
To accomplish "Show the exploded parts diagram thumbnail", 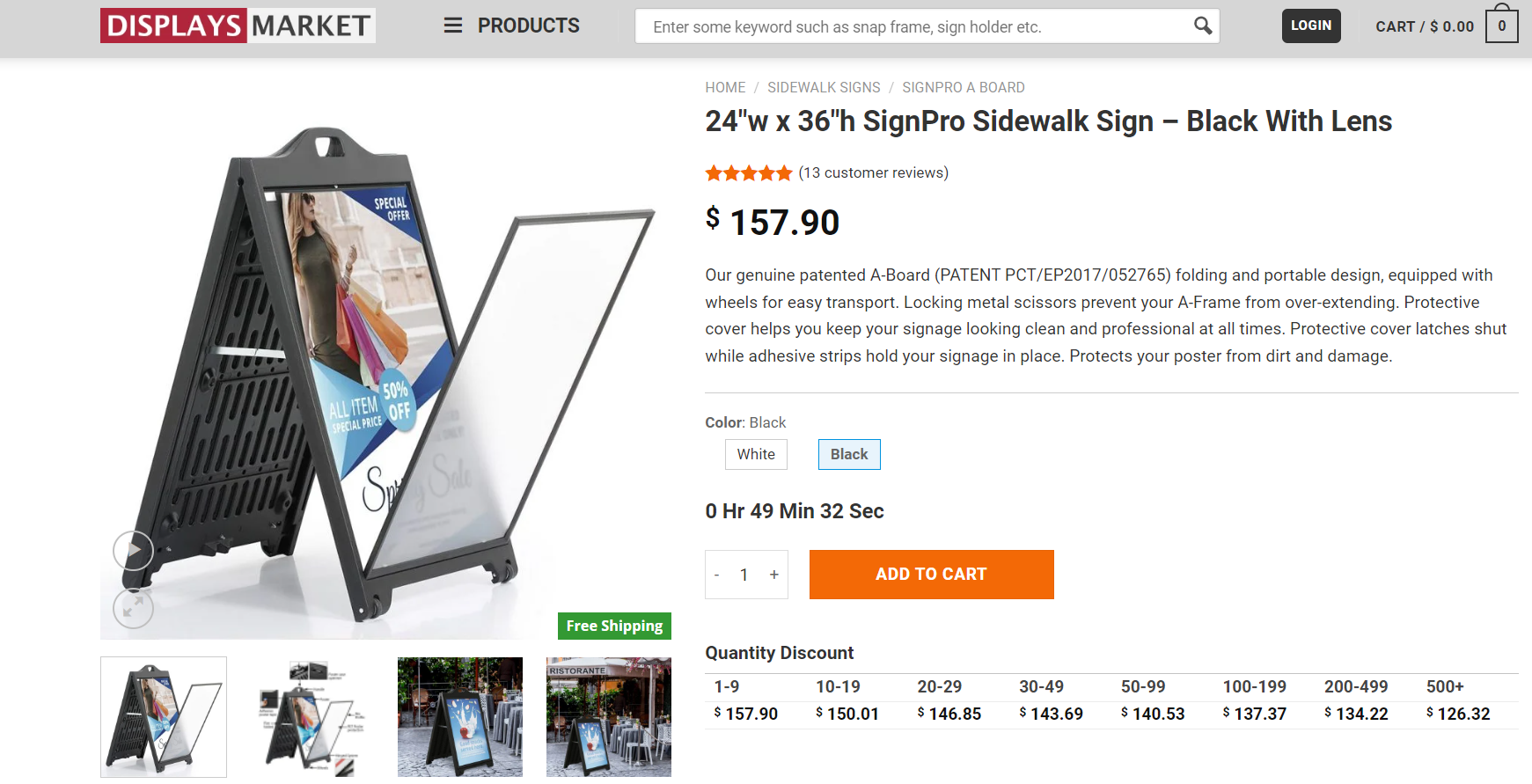I will point(312,717).
